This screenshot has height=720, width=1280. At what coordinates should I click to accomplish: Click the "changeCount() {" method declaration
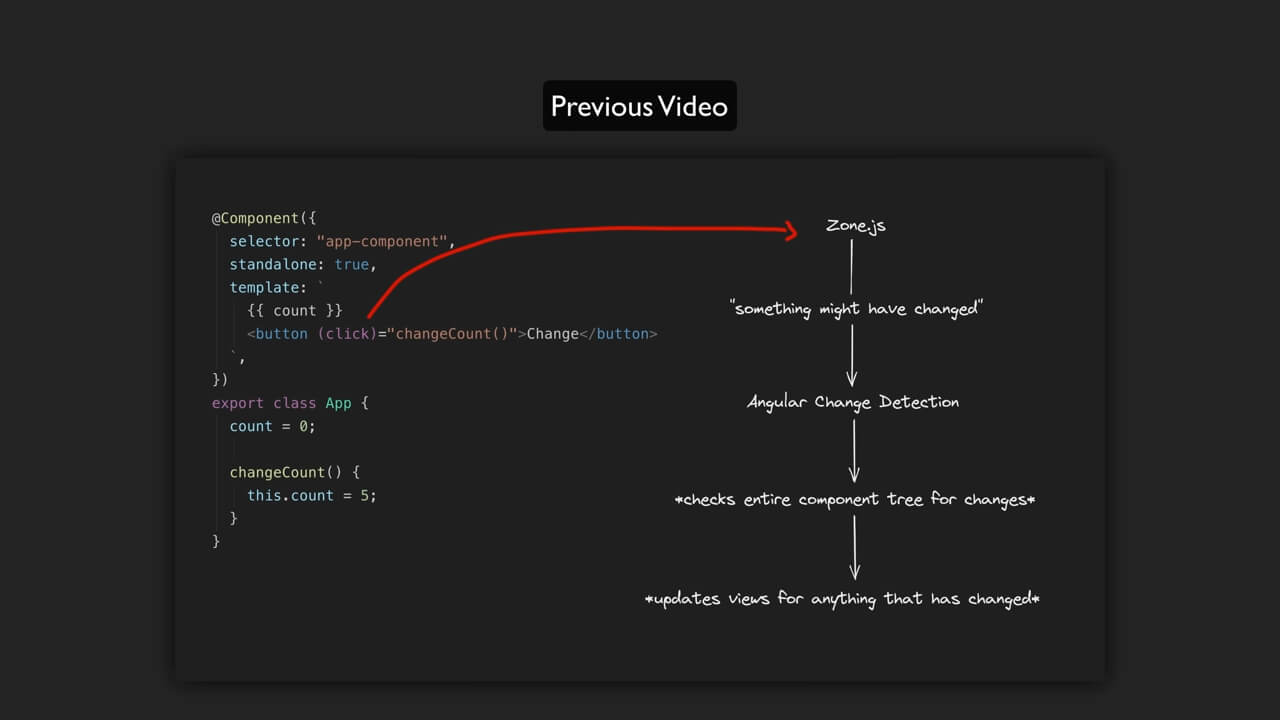coord(294,472)
